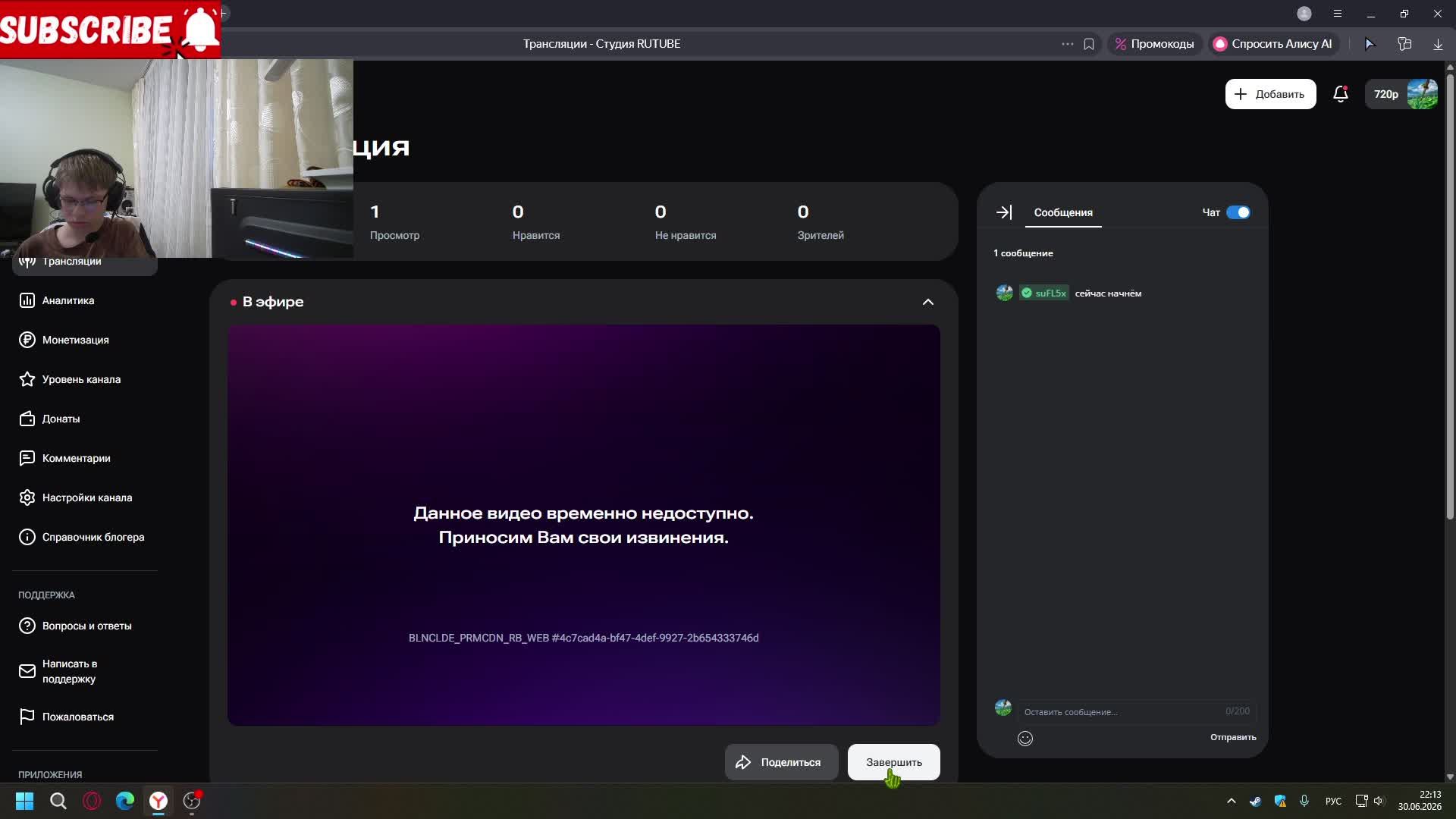
Task: Click the Зрителей count statistic
Action: [x=821, y=222]
